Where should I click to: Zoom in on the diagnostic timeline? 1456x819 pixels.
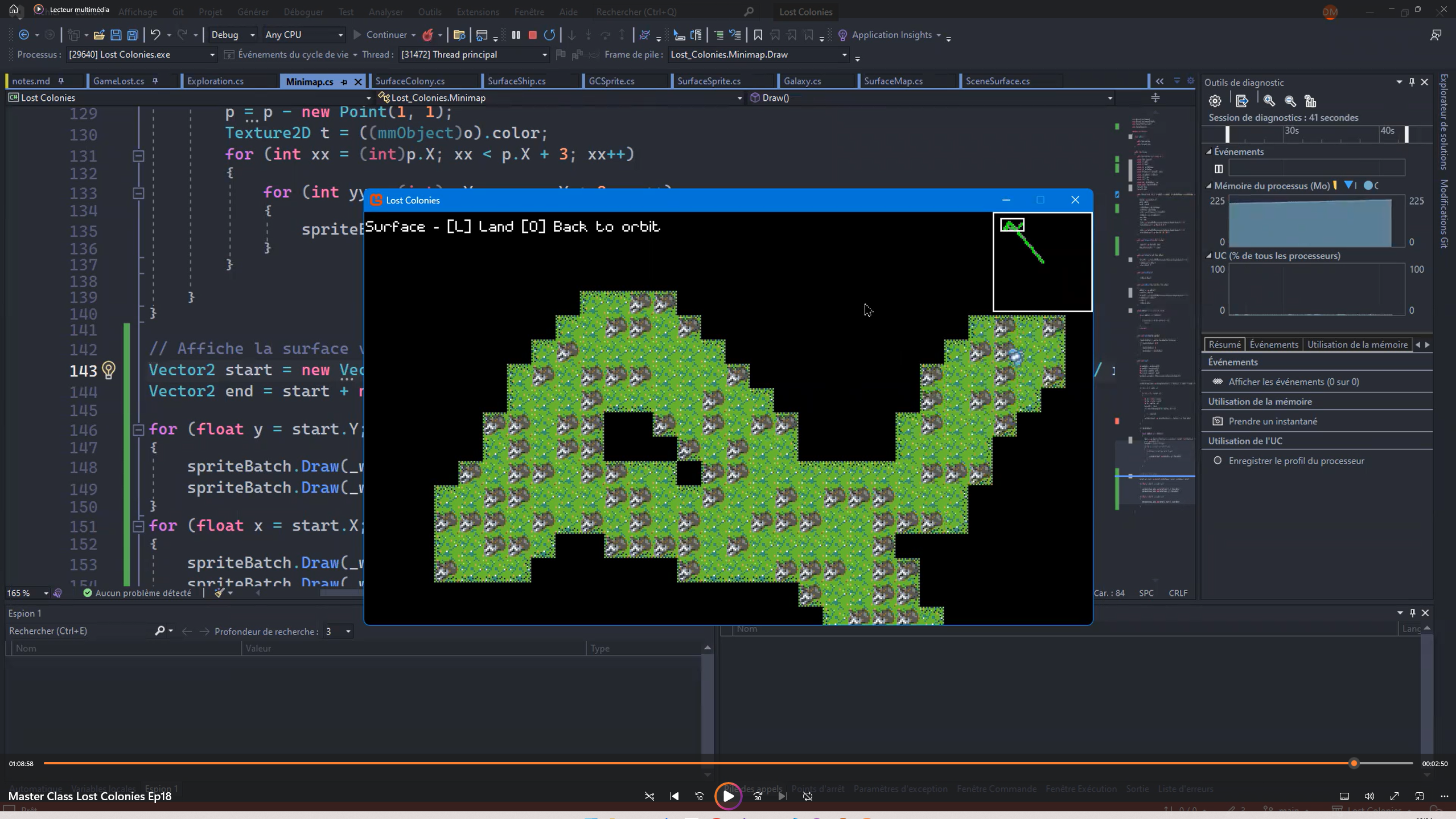pos(1269,101)
